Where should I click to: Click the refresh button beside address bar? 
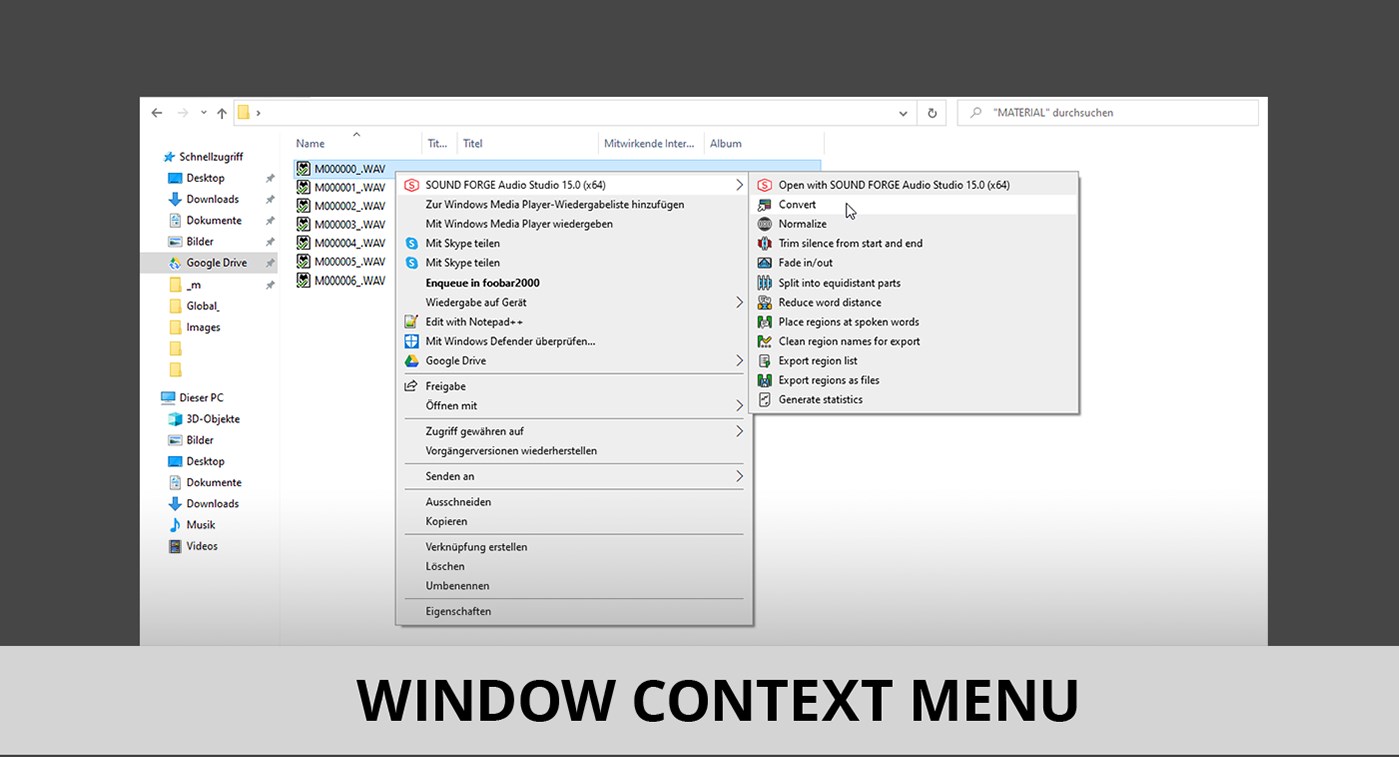point(932,113)
